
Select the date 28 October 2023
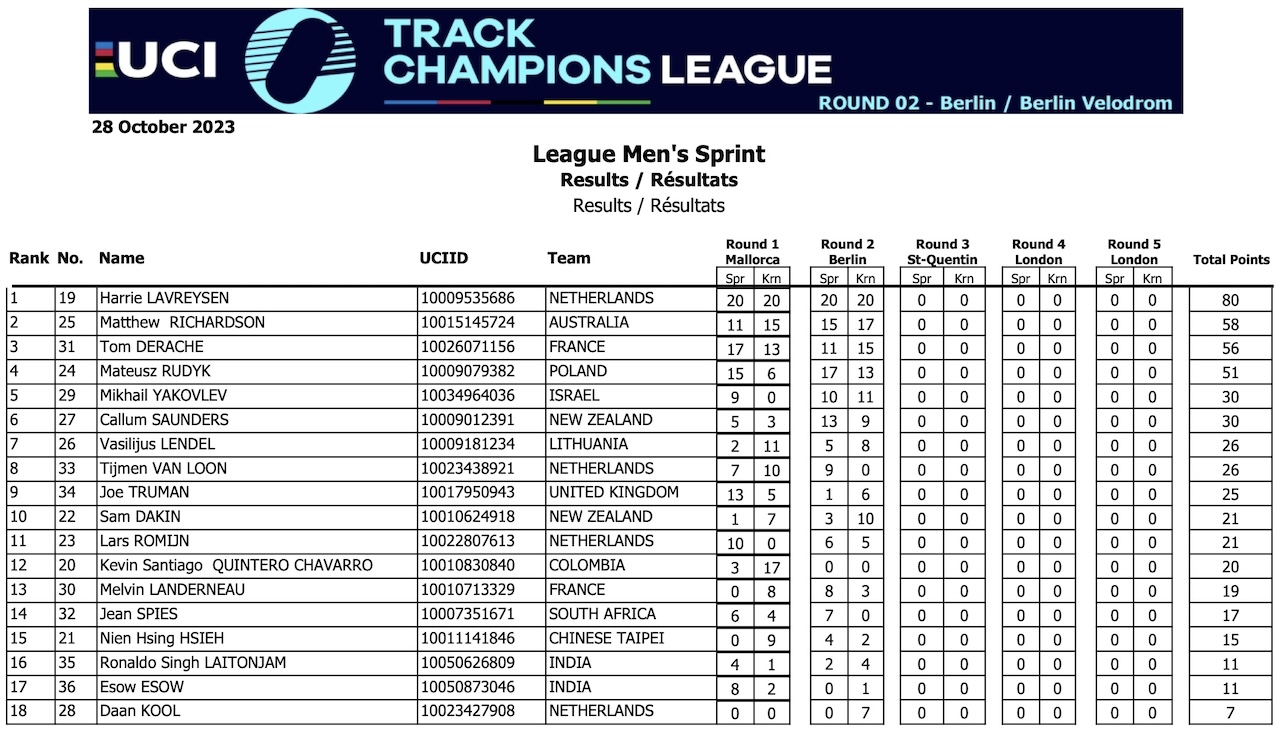163,127
